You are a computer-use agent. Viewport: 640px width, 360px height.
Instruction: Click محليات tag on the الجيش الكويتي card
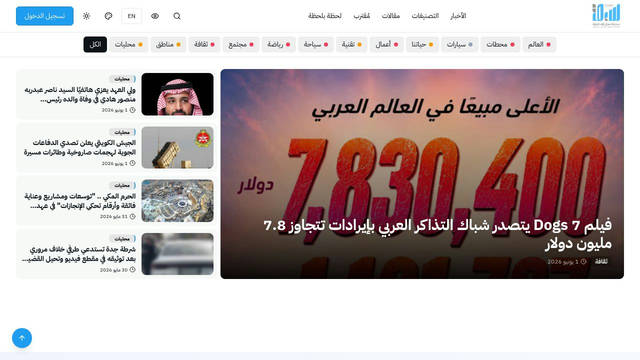pos(122,132)
